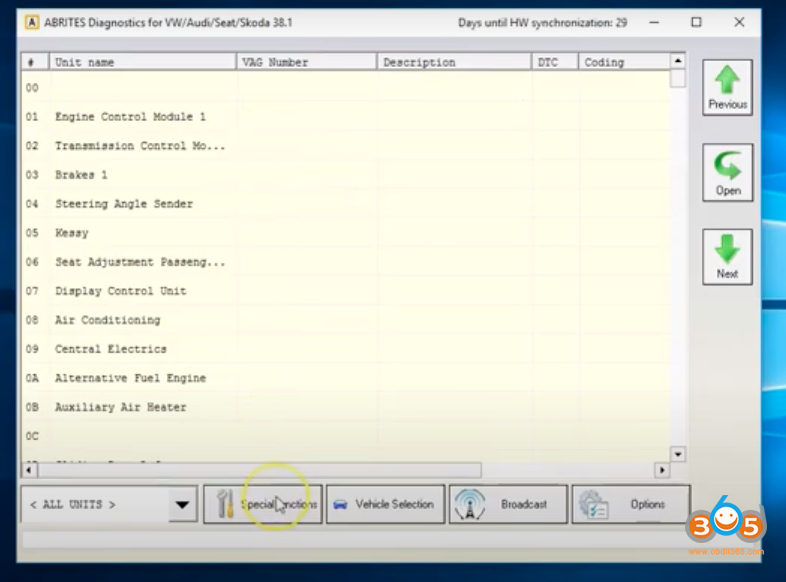The height and width of the screenshot is (582, 786).
Task: Click the horizontal scrollbar thumb
Action: [260, 470]
